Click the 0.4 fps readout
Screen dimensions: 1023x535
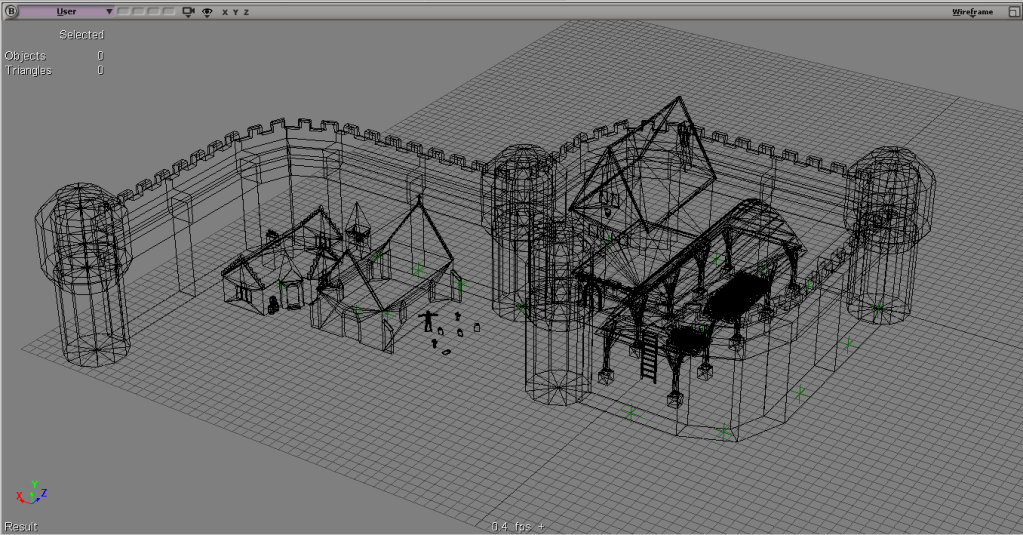pyautogui.click(x=511, y=527)
